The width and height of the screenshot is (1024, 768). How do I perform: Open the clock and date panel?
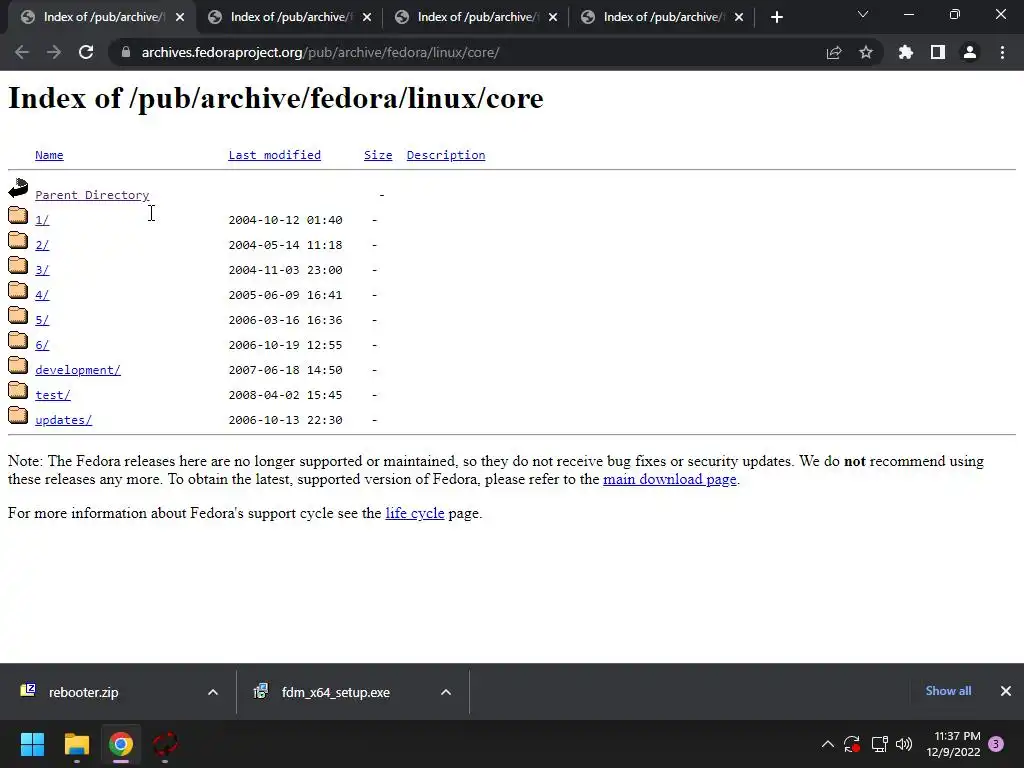(953, 744)
